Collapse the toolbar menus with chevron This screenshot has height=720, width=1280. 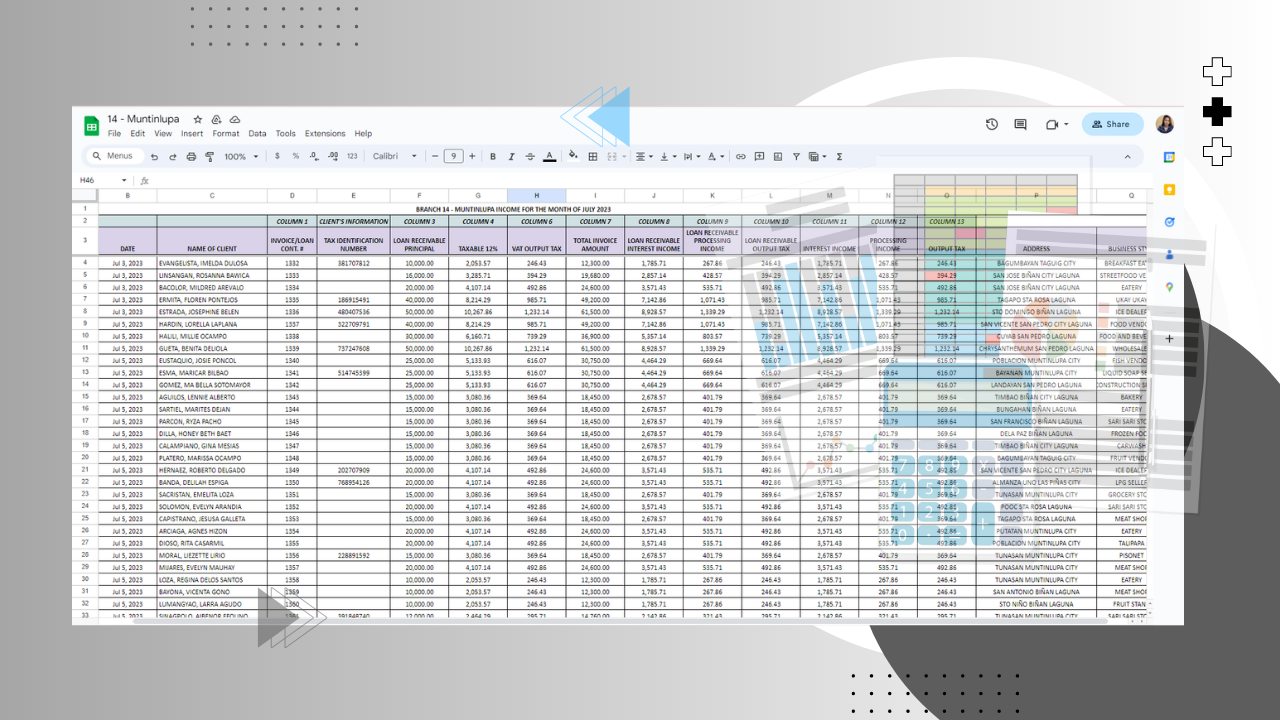click(x=1128, y=157)
